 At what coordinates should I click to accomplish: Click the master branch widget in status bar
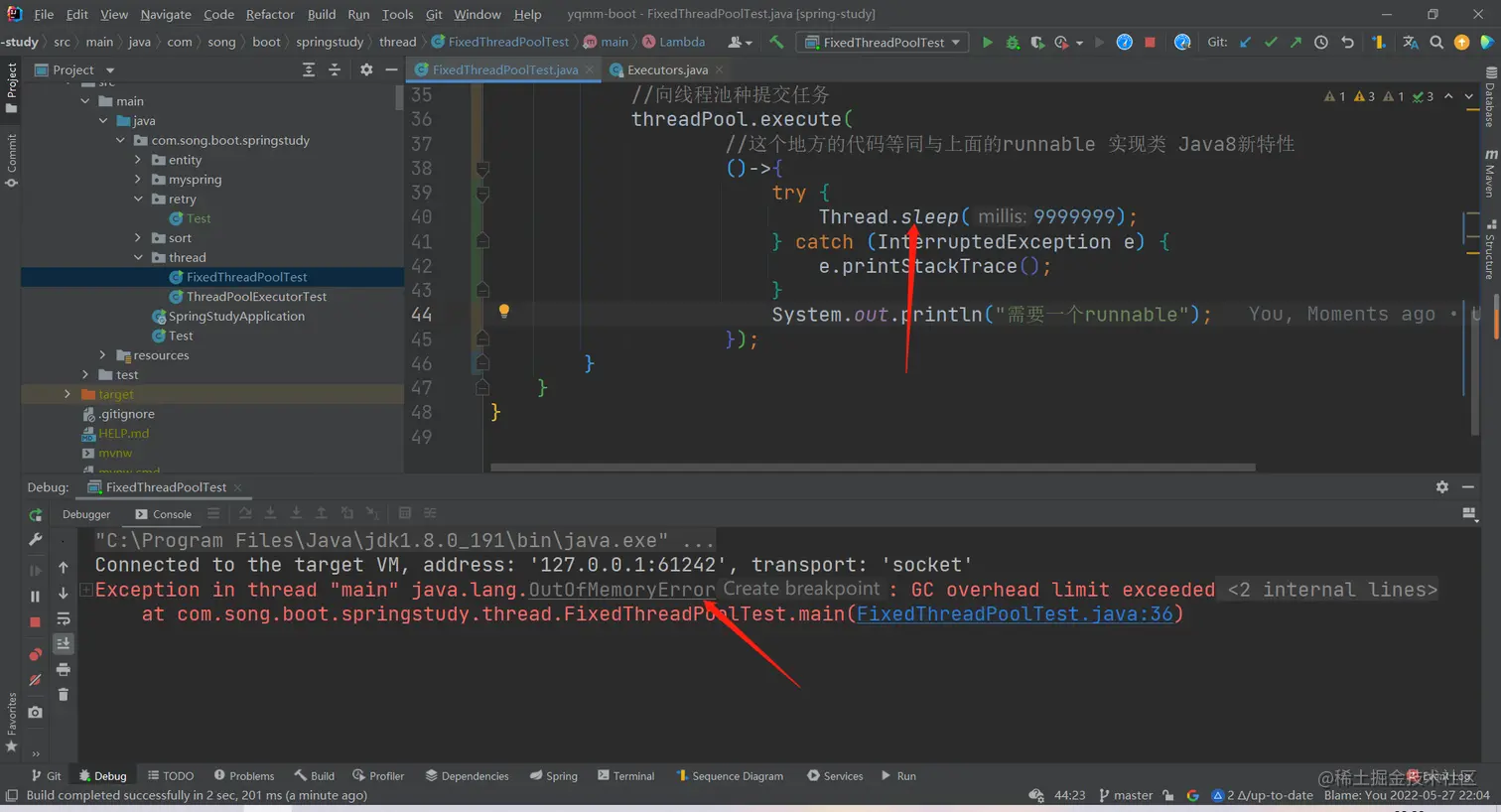click(1126, 795)
